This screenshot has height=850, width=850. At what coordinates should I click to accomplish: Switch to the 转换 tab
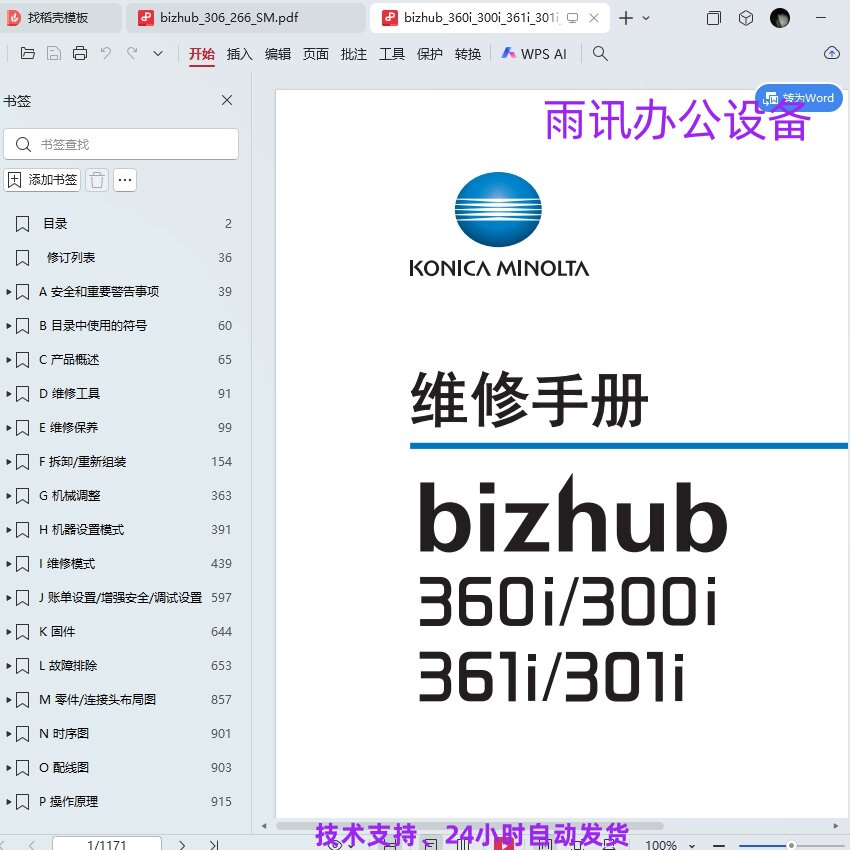(467, 54)
